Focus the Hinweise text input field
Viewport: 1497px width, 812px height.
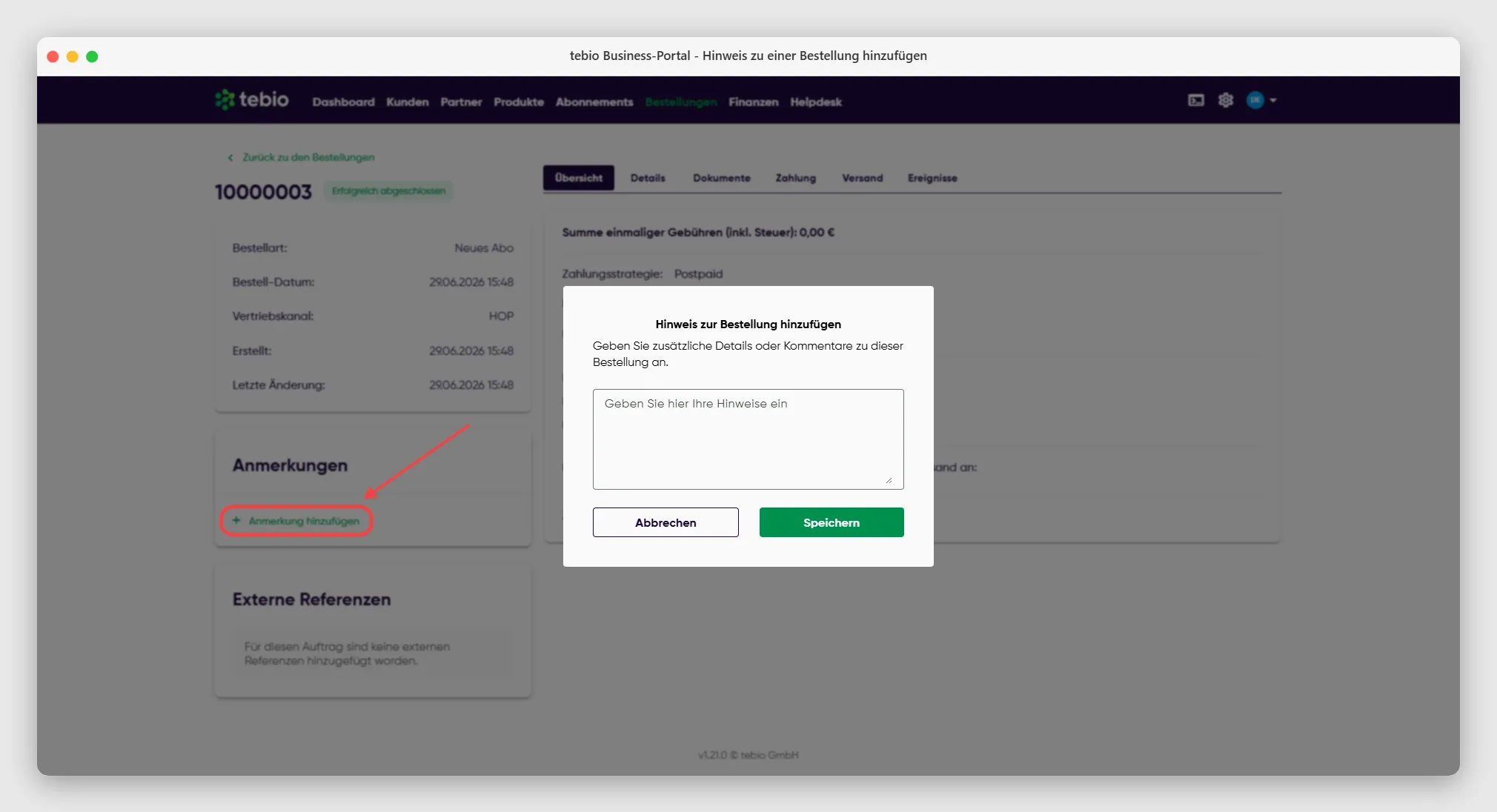(x=748, y=439)
